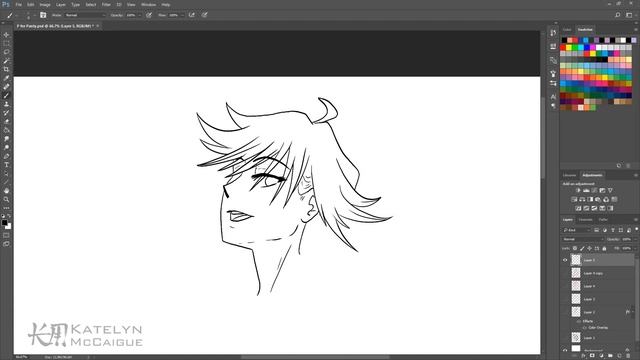Select the Brush tool in the toolbar

(x=6, y=96)
